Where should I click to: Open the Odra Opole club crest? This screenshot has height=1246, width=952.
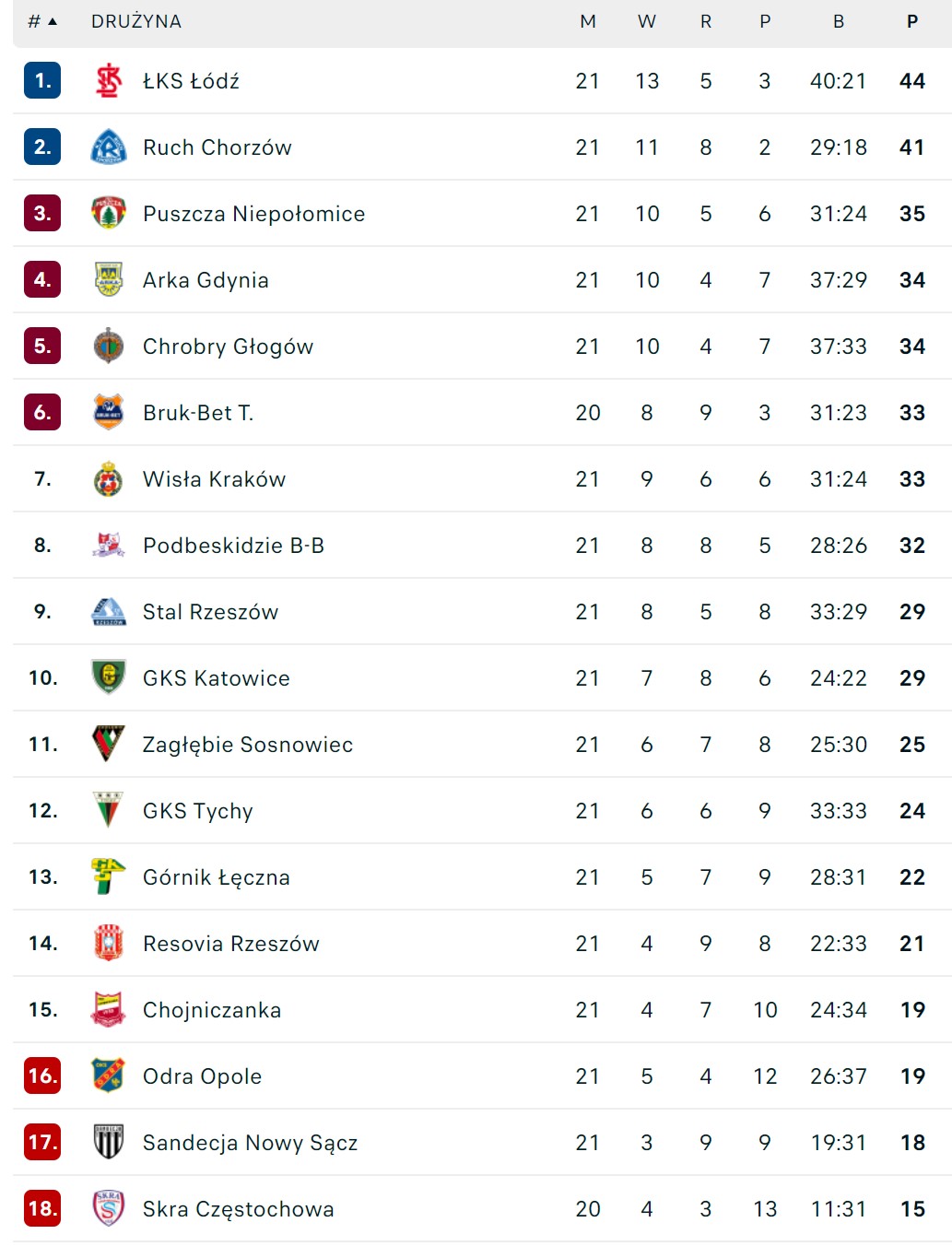(x=109, y=1076)
